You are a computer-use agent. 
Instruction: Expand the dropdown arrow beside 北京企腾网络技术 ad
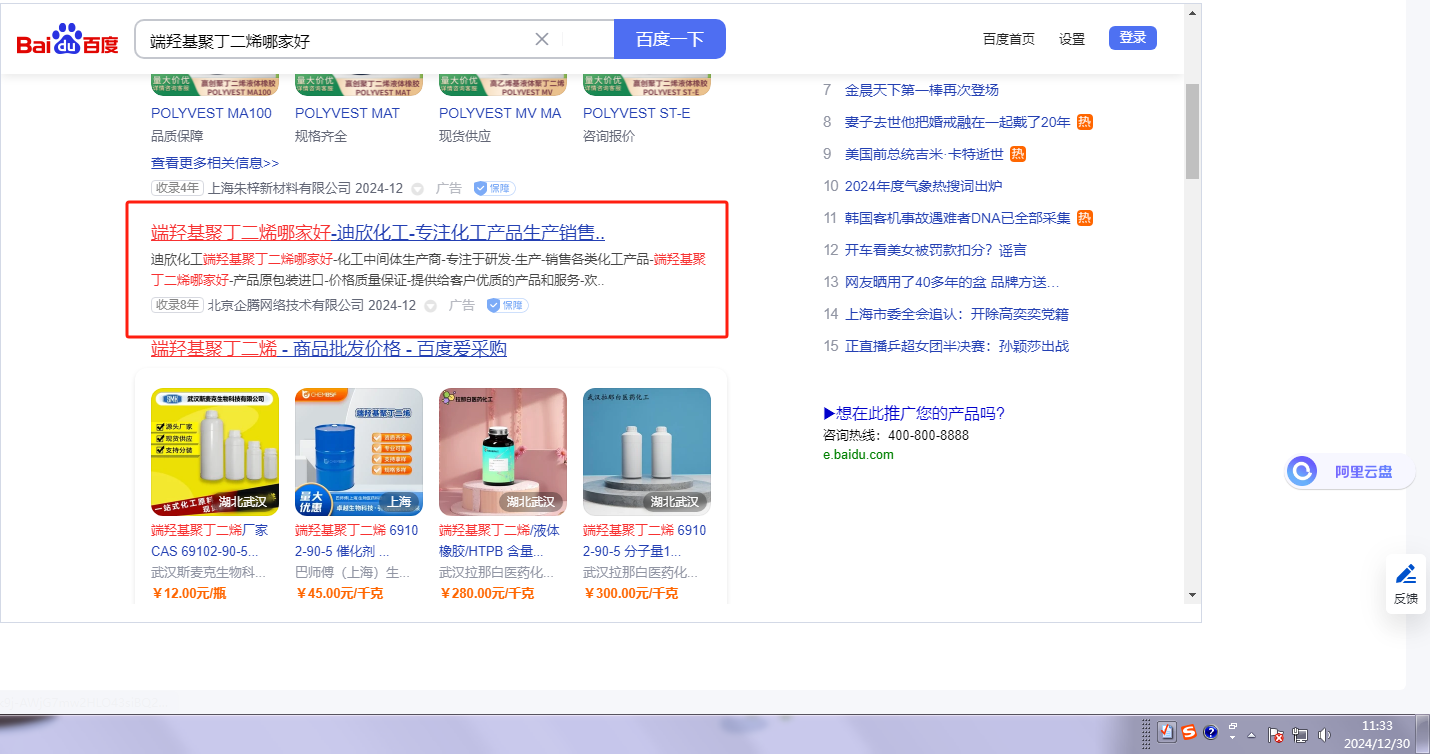click(x=430, y=305)
